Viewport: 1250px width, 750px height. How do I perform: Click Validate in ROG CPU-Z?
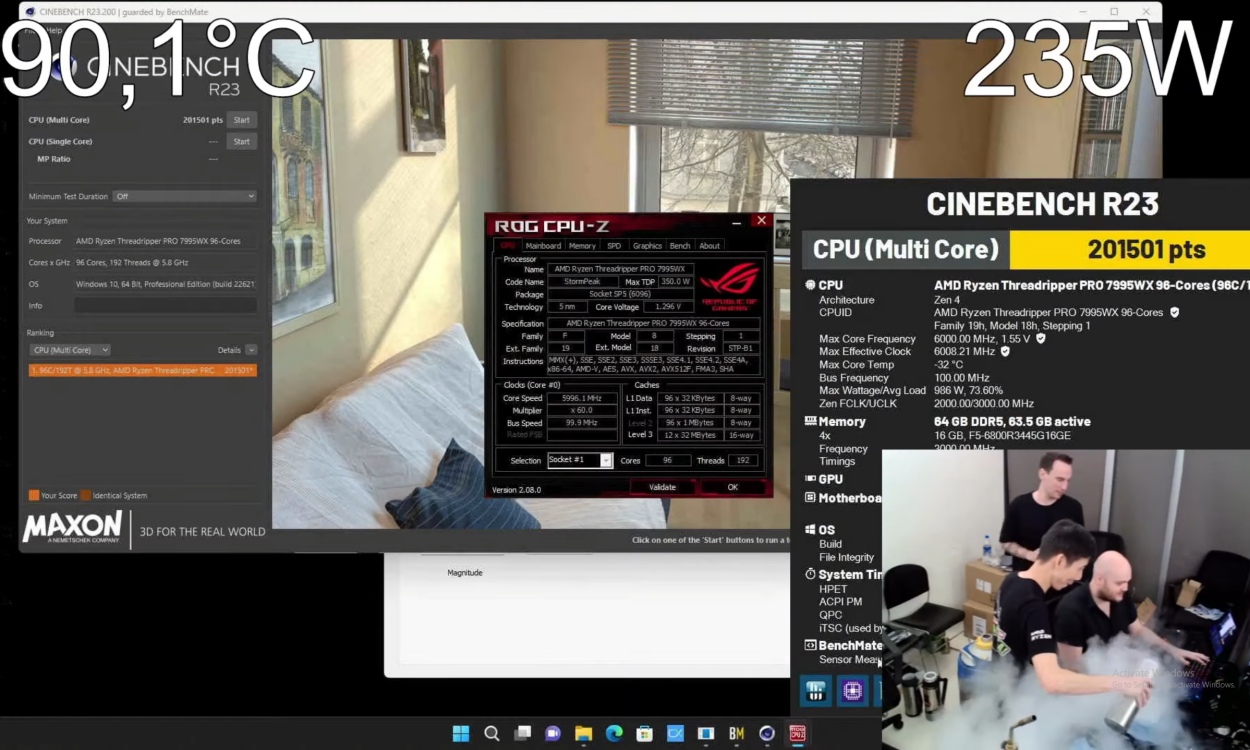tap(662, 487)
